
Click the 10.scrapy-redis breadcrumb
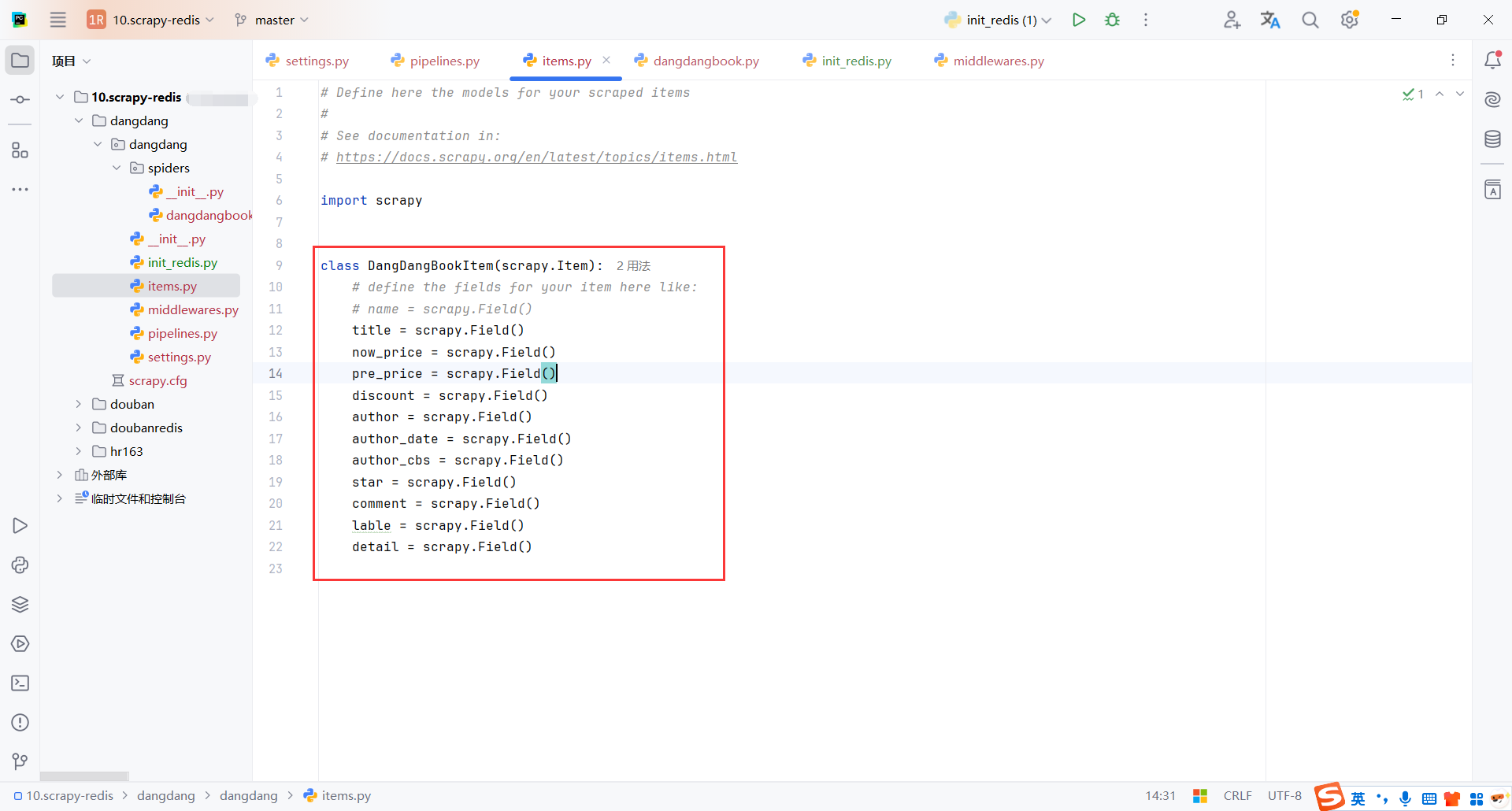click(64, 795)
